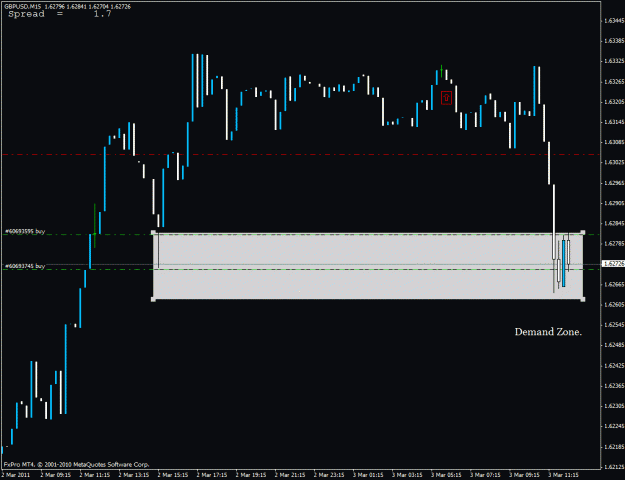Select the bottom-right handle of the gray rectangle
The height and width of the screenshot is (480, 625).
(x=583, y=299)
